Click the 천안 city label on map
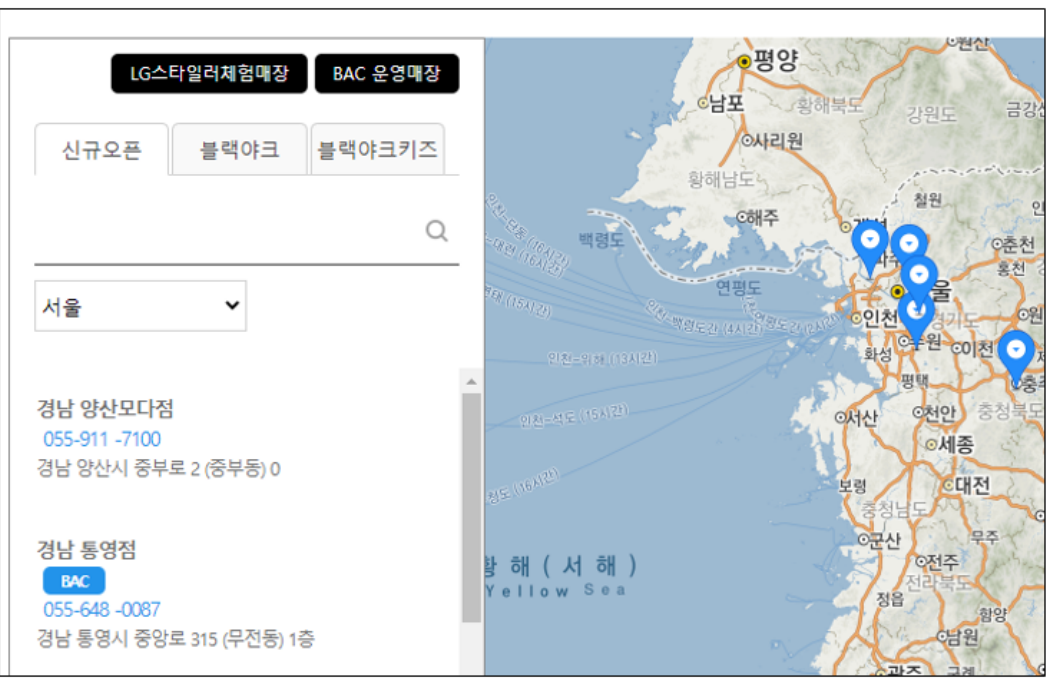This screenshot has width=1052, height=684. click(939, 413)
